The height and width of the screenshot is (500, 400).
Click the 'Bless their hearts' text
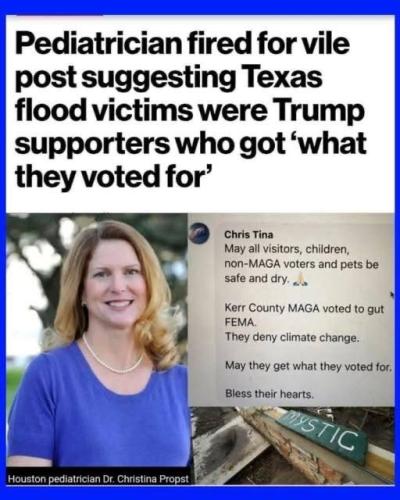270,394
